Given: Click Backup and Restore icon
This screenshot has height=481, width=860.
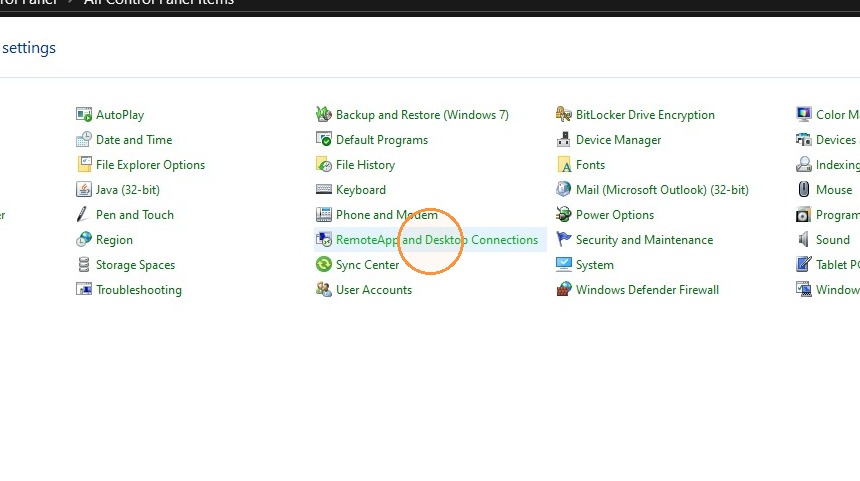Looking at the screenshot, I should pyautogui.click(x=324, y=115).
